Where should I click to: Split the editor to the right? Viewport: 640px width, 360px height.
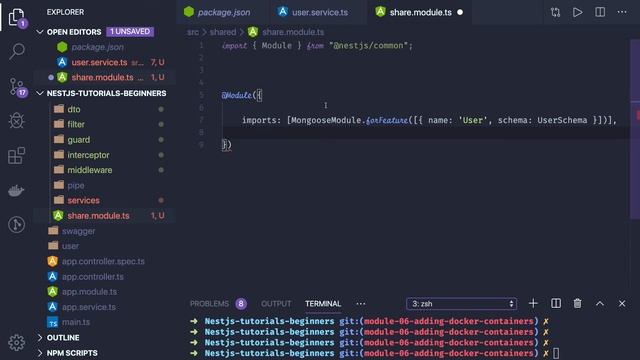600,12
